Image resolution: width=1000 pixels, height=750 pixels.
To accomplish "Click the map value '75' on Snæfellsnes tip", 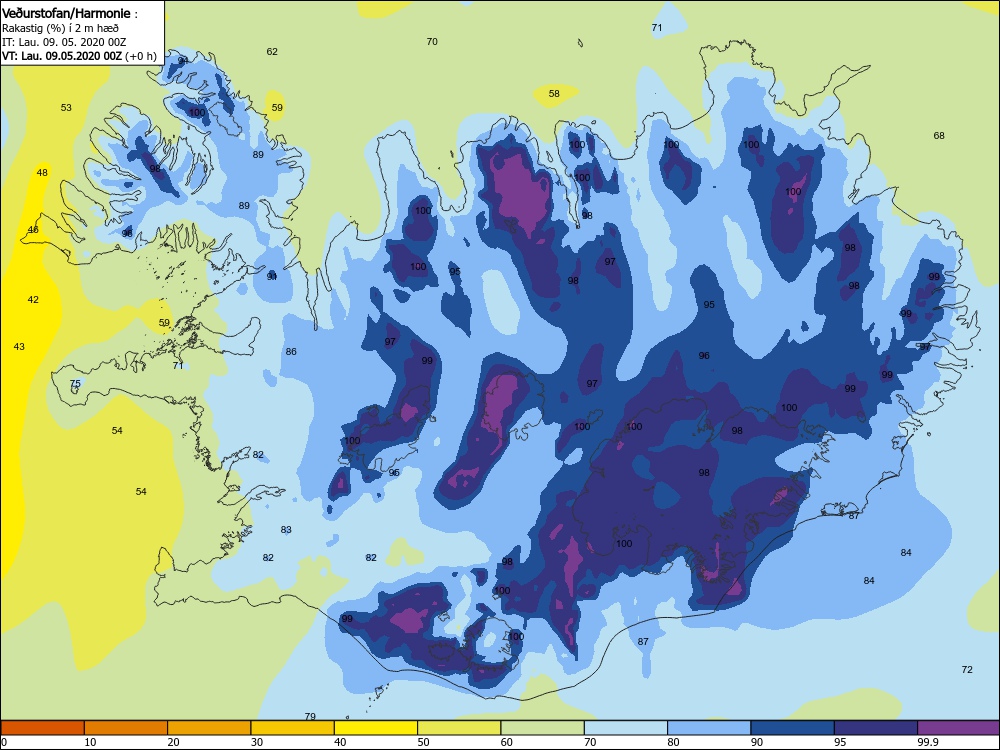I will [75, 384].
